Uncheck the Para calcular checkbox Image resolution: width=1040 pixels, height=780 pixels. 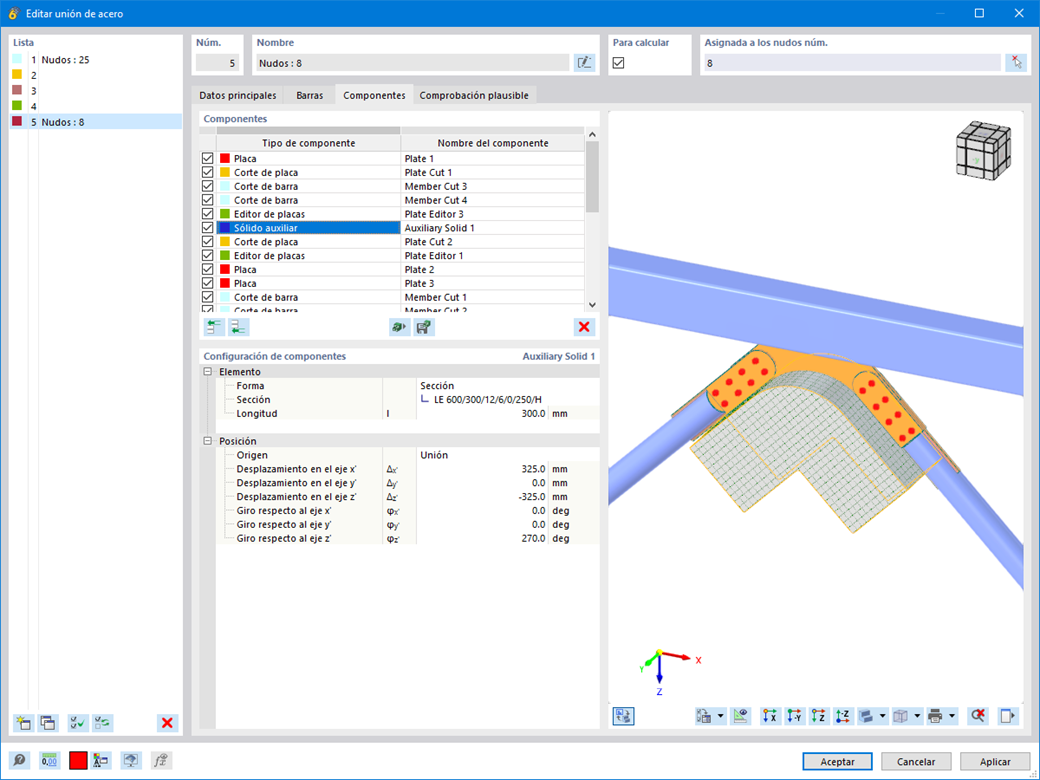click(x=618, y=63)
